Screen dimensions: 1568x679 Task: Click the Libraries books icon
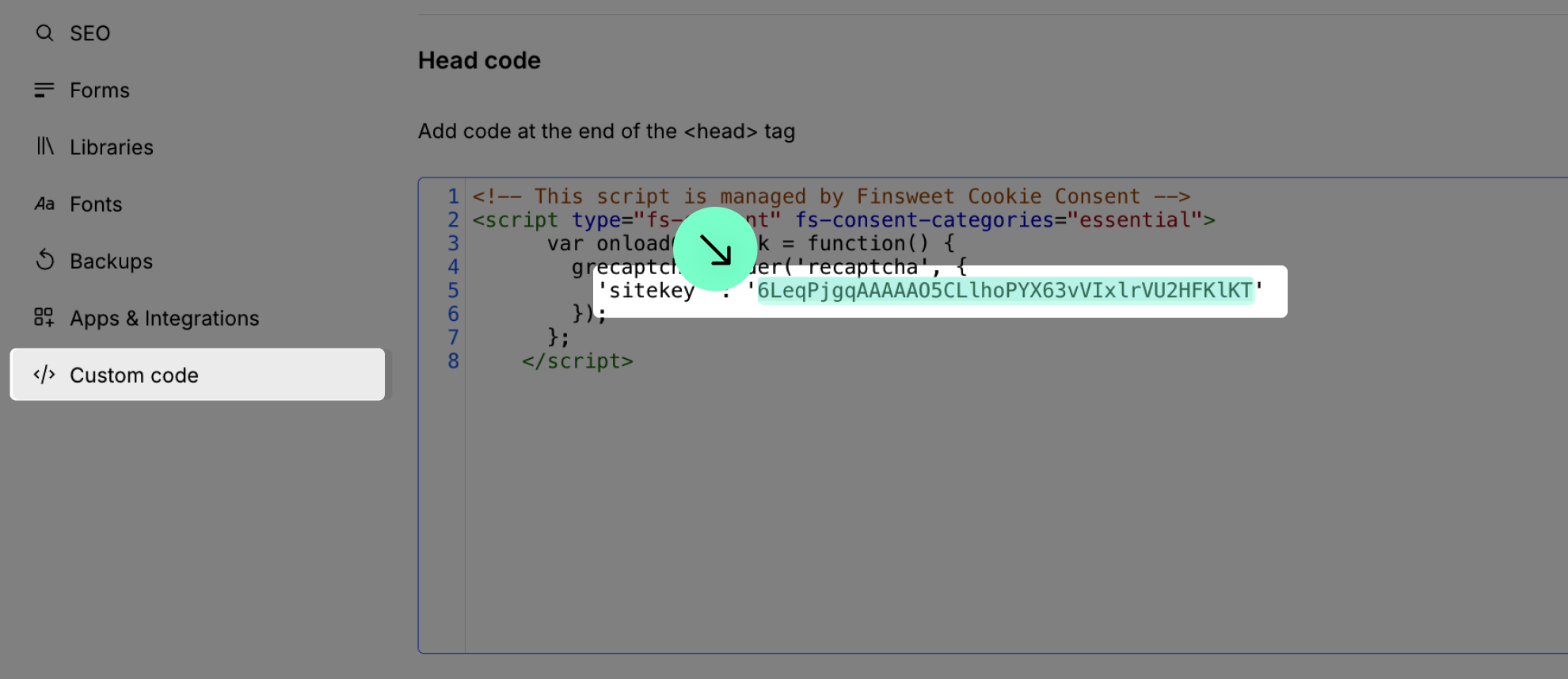click(45, 147)
